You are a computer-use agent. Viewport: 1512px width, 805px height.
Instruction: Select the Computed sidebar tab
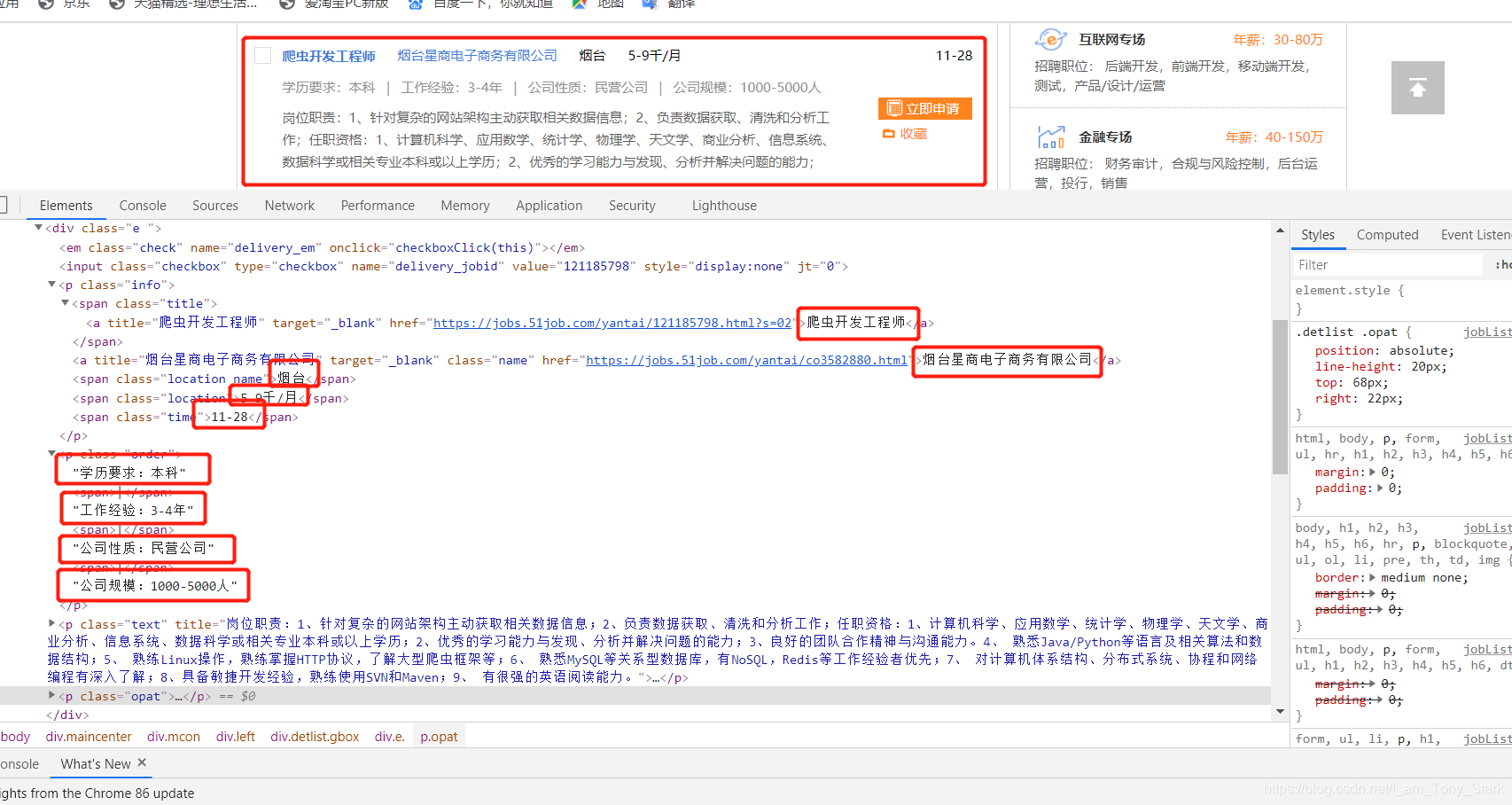pyautogui.click(x=1387, y=235)
